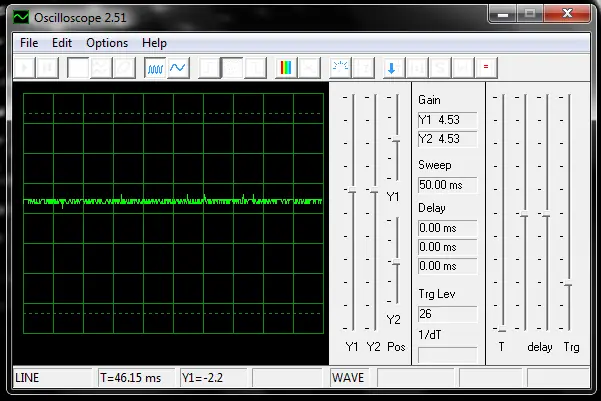Open the Options menu

[x=107, y=43]
